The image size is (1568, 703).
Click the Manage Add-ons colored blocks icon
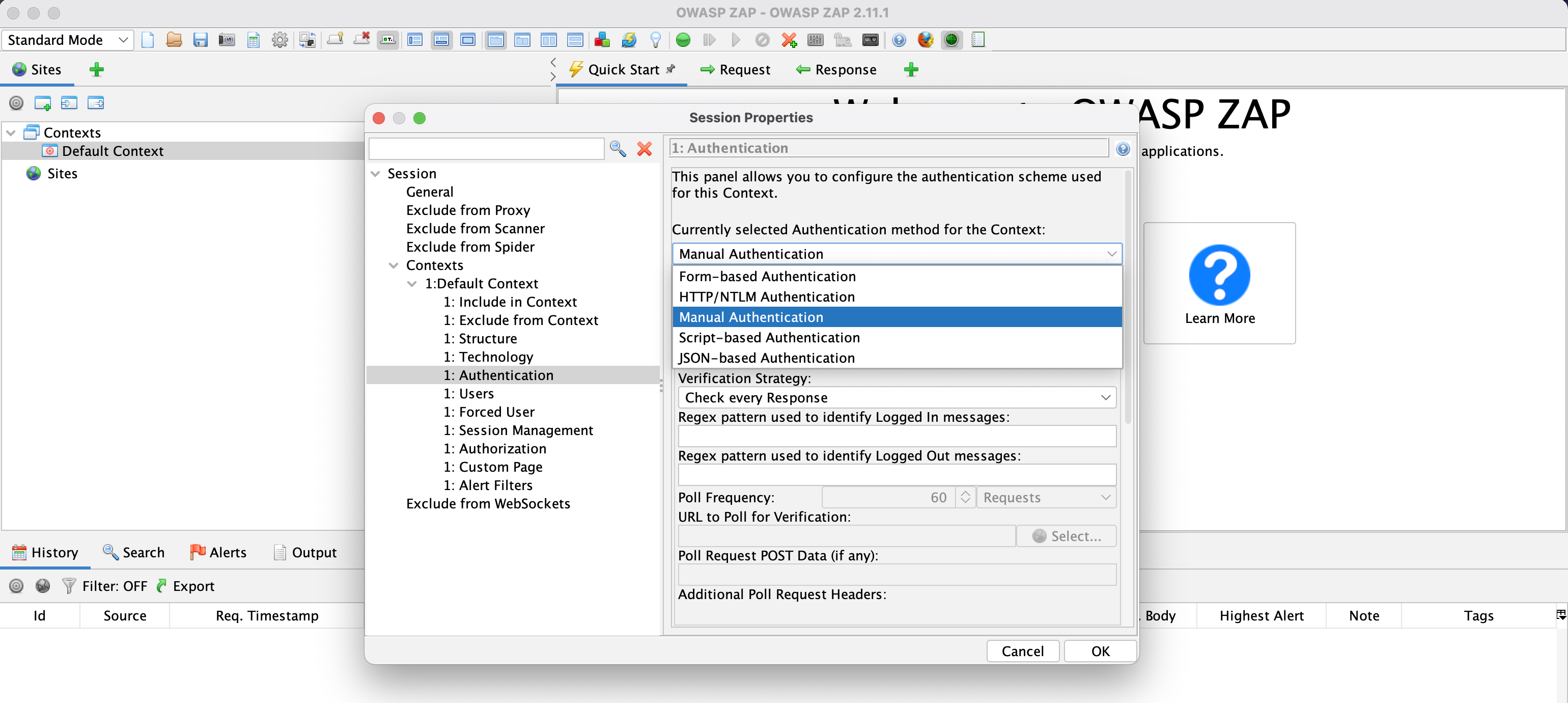pyautogui.click(x=602, y=40)
